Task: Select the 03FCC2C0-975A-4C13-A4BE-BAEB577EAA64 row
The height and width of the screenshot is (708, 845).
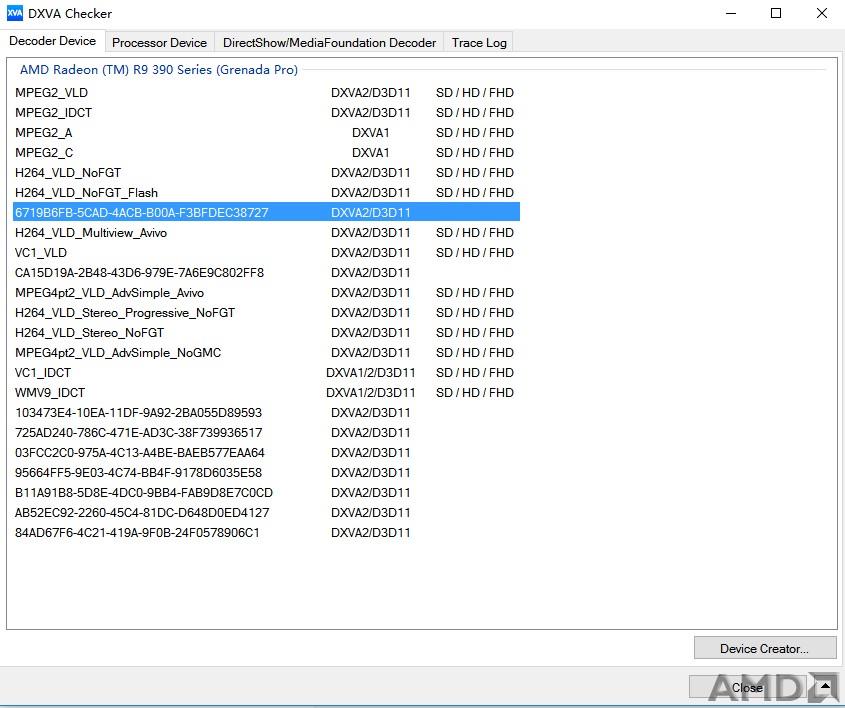Action: point(266,453)
